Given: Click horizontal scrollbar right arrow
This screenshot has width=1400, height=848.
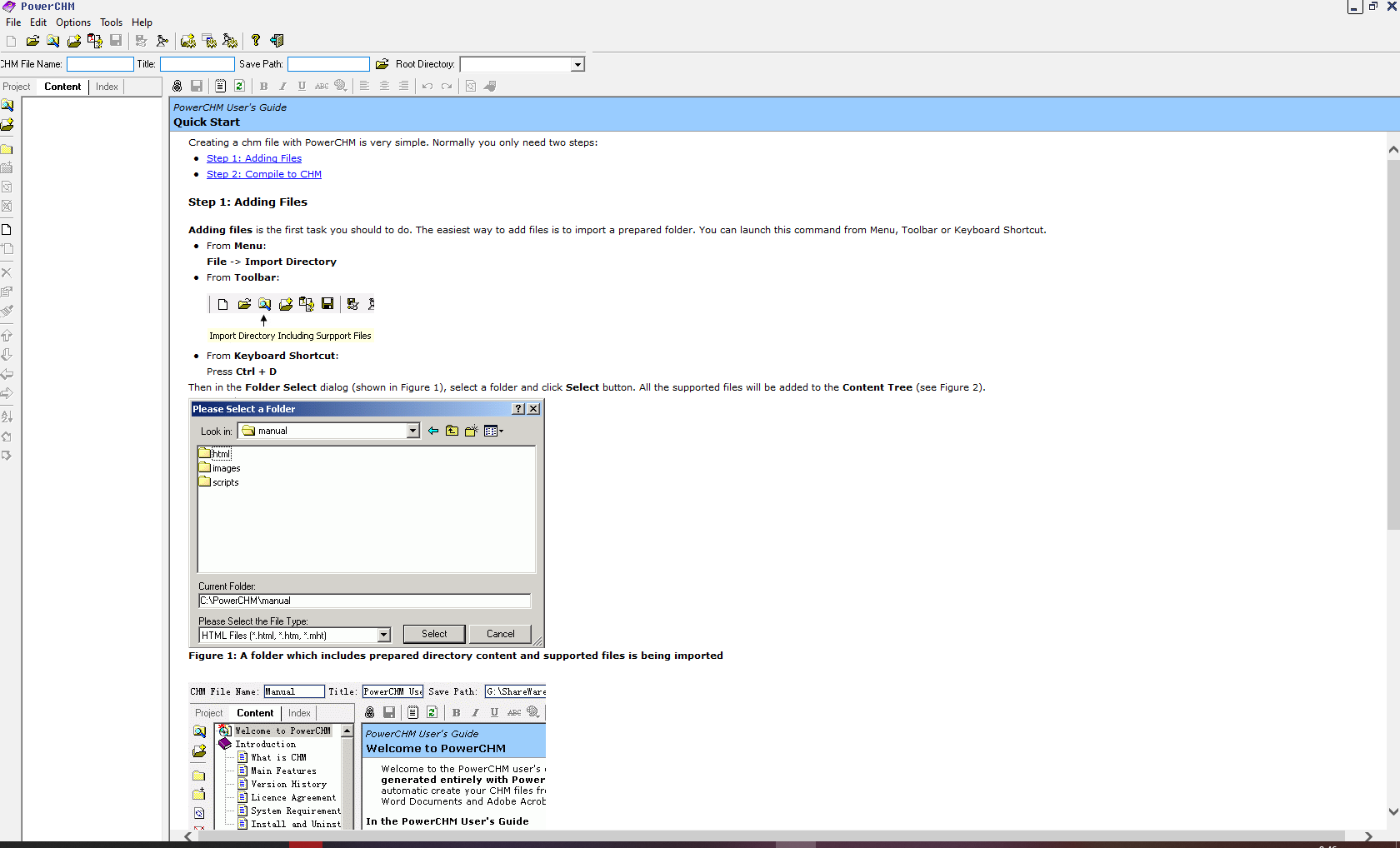Looking at the screenshot, I should [x=1368, y=836].
